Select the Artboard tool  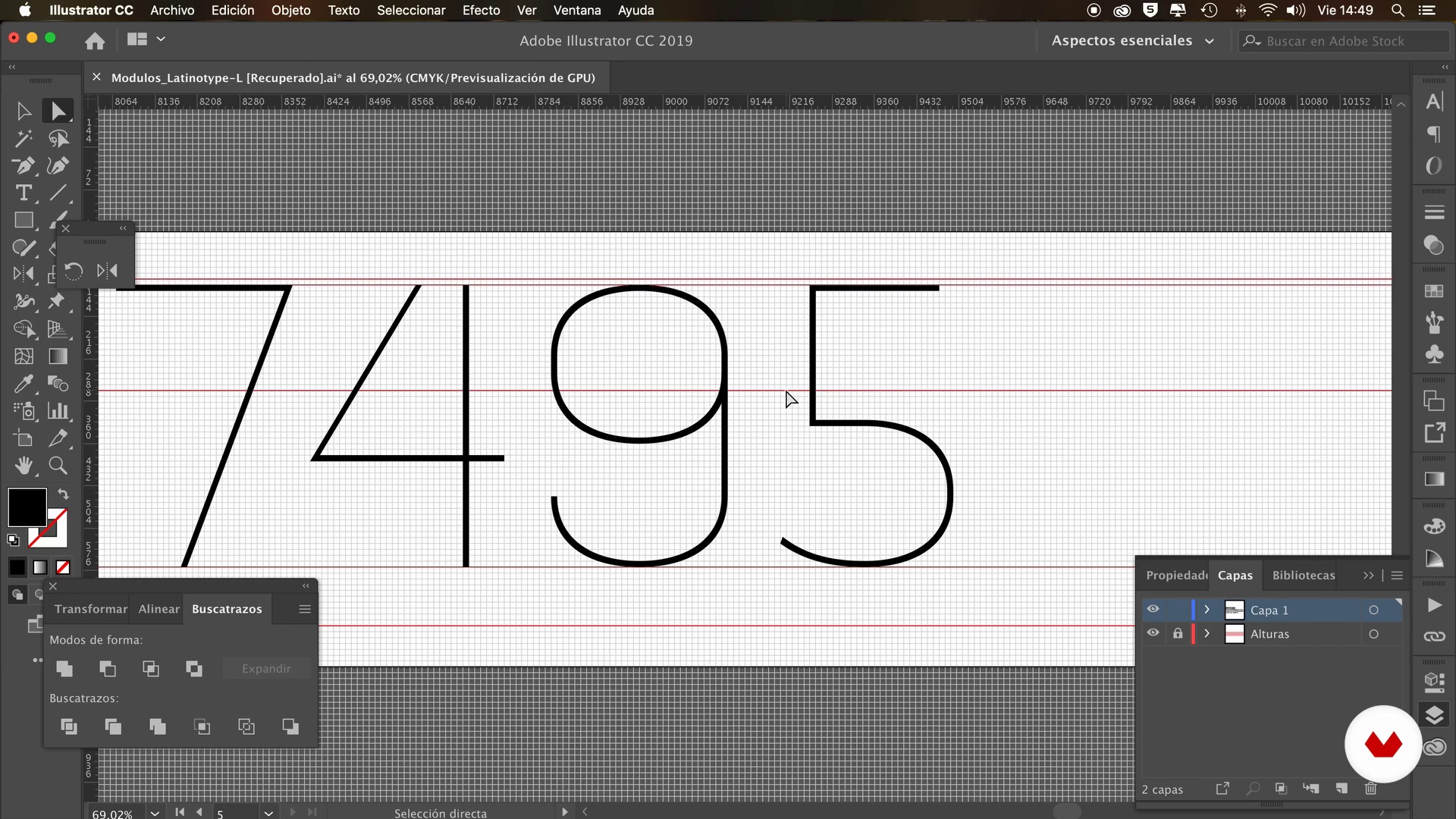tap(24, 438)
